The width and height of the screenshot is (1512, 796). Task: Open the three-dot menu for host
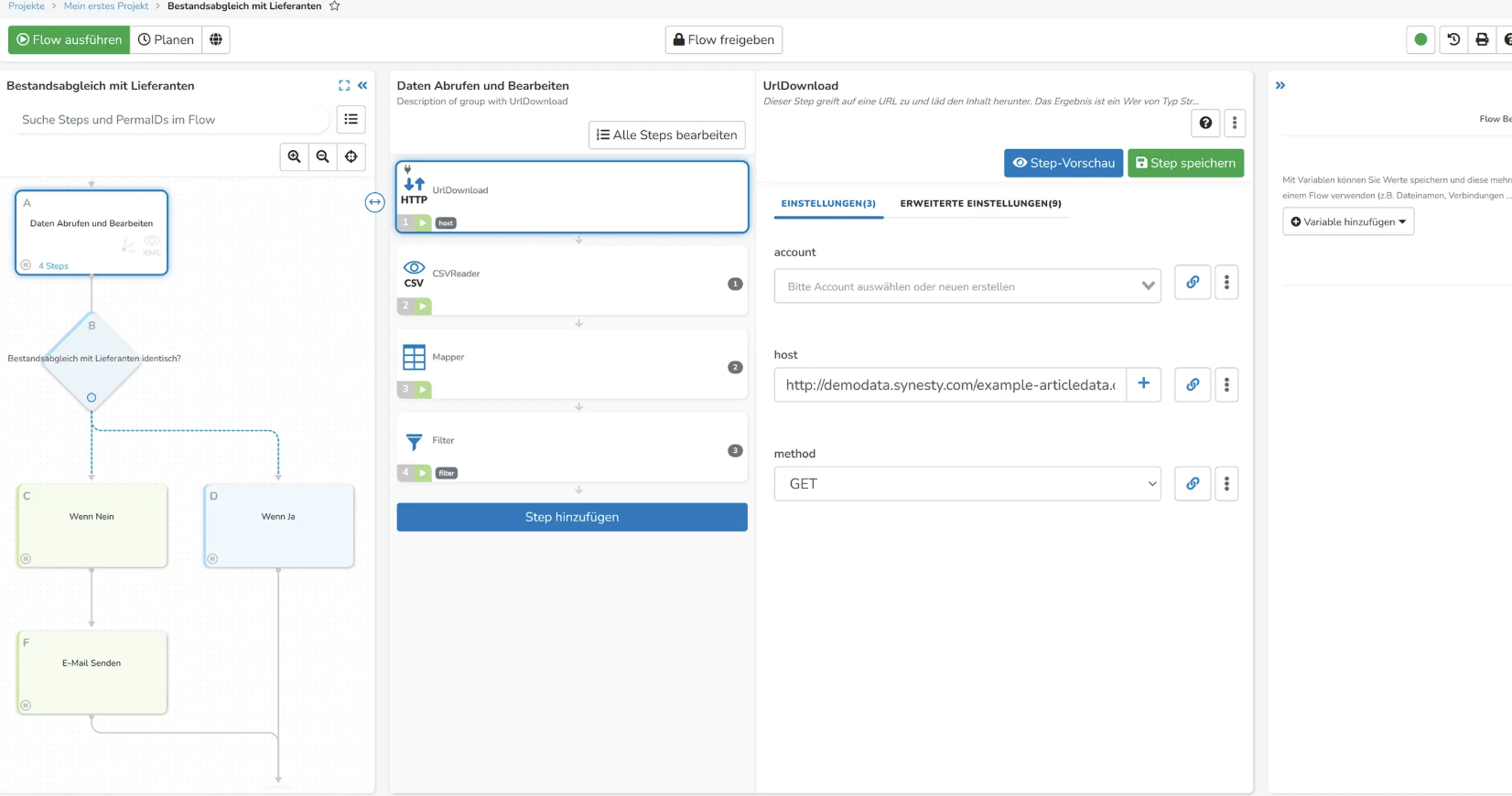coord(1227,384)
